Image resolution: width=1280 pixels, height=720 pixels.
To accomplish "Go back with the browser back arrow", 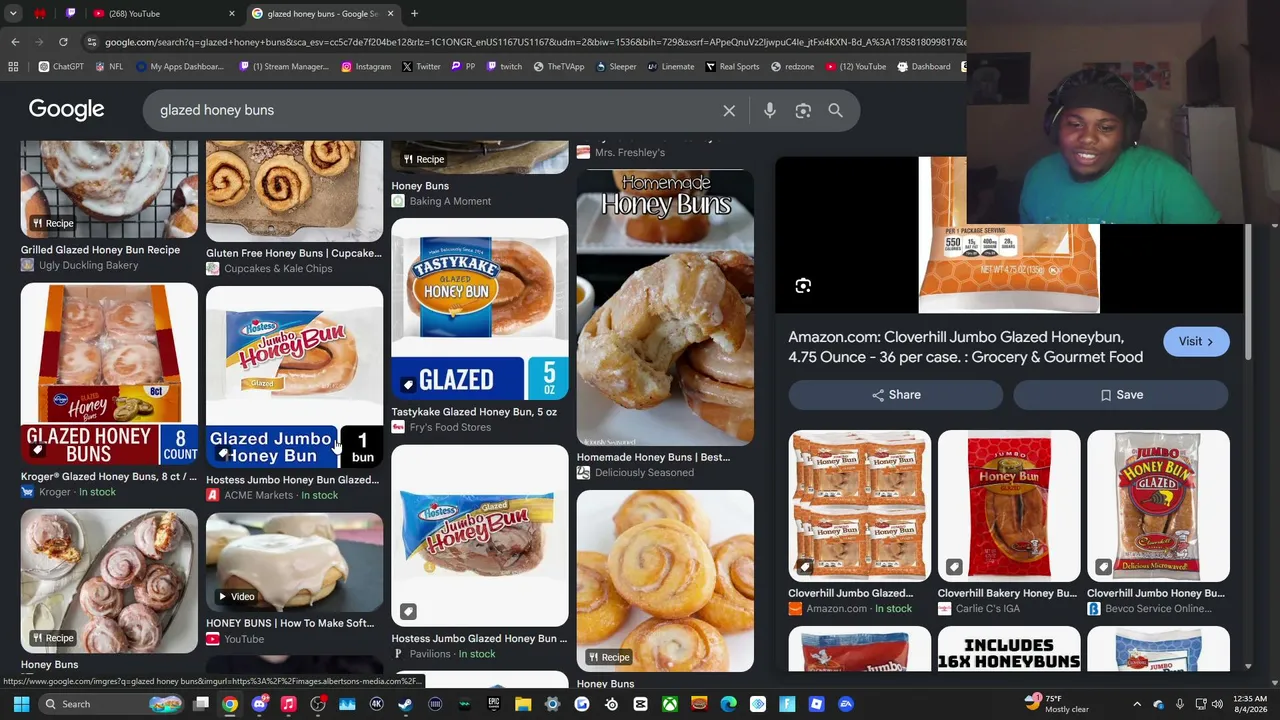I will (15, 42).
